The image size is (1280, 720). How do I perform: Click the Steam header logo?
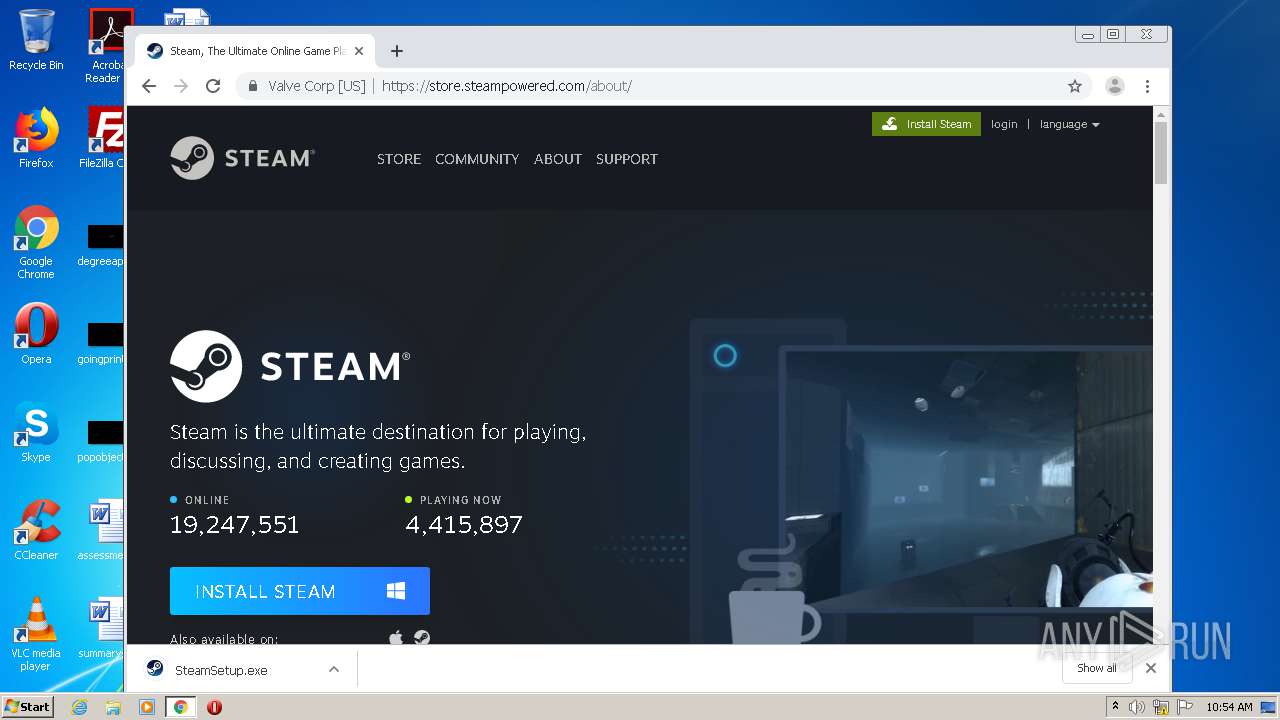point(242,158)
